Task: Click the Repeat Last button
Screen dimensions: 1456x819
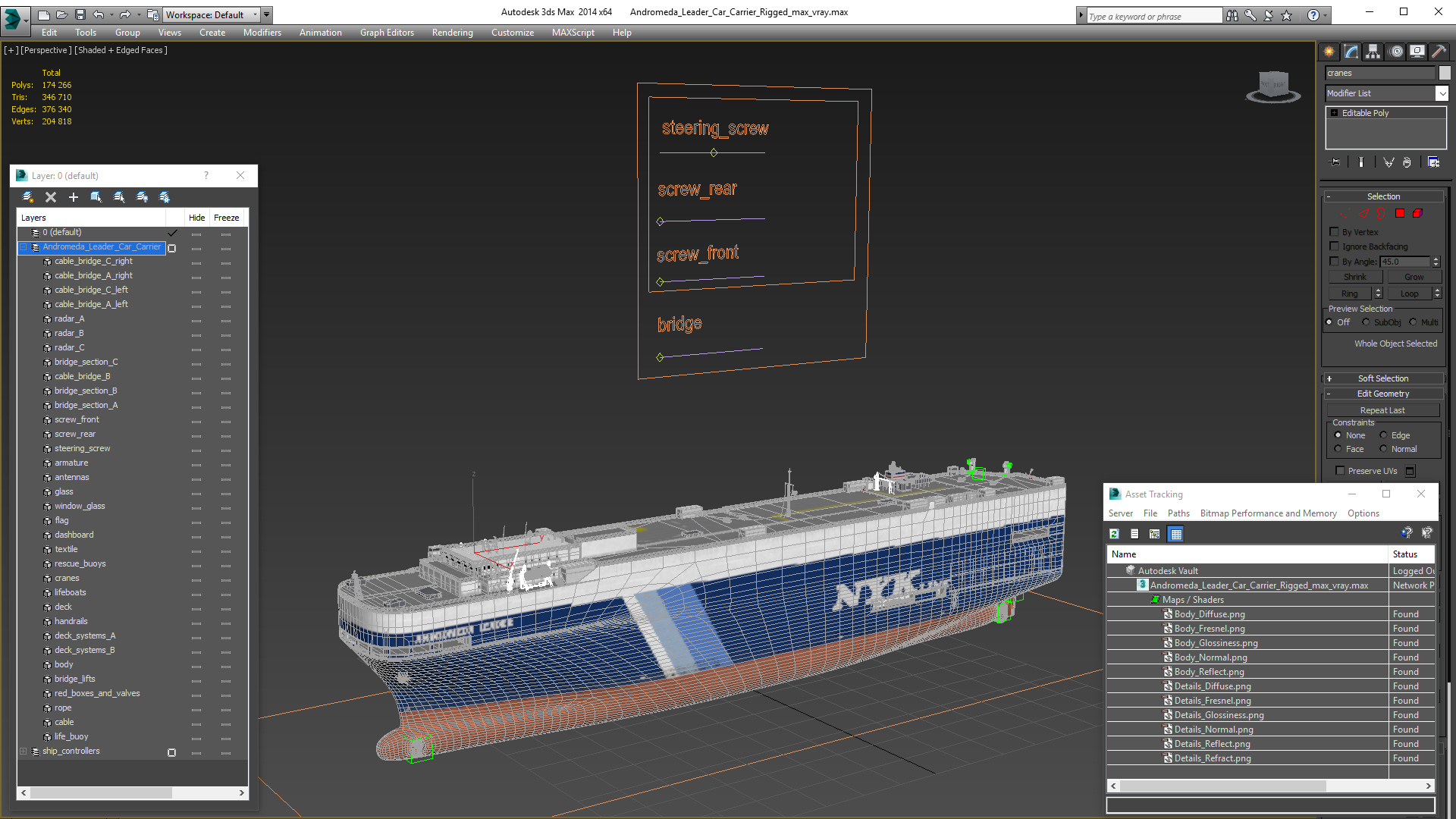Action: click(x=1382, y=410)
